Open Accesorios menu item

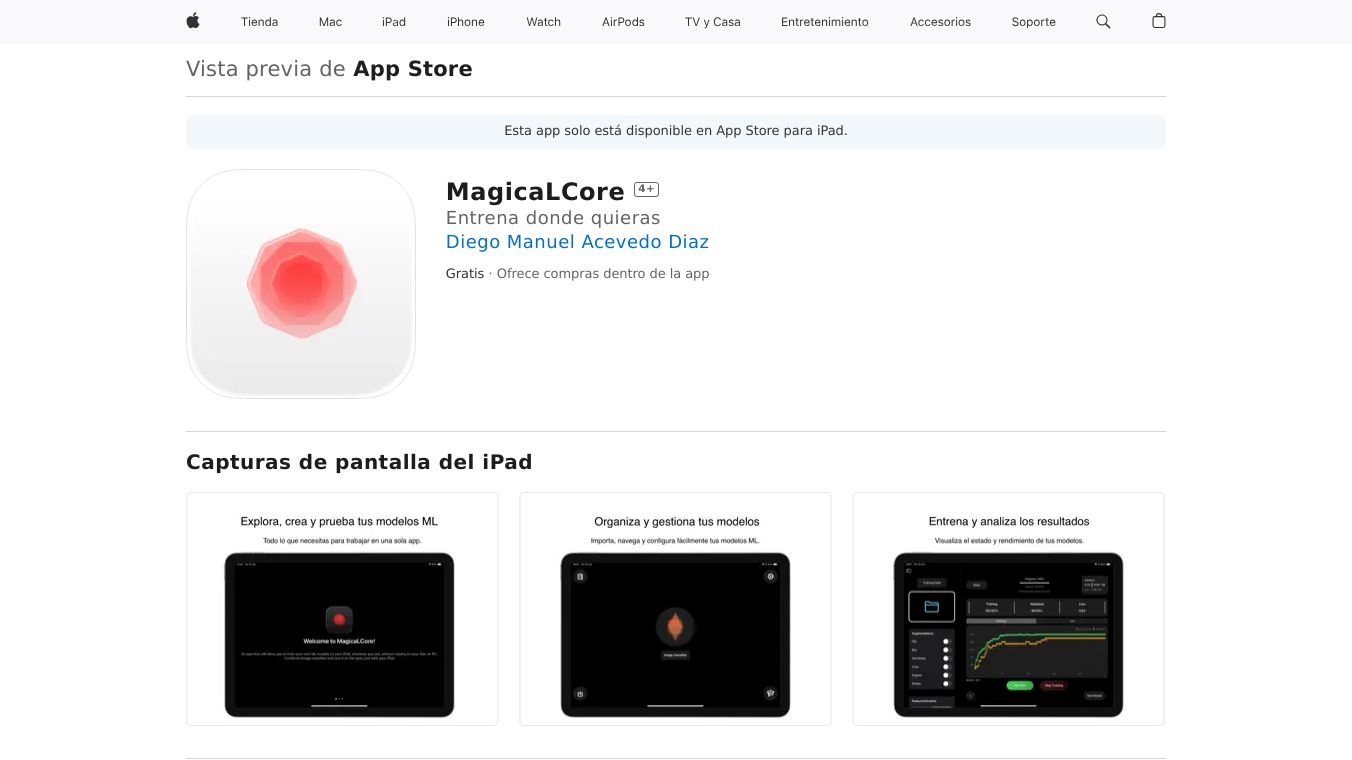coord(940,22)
